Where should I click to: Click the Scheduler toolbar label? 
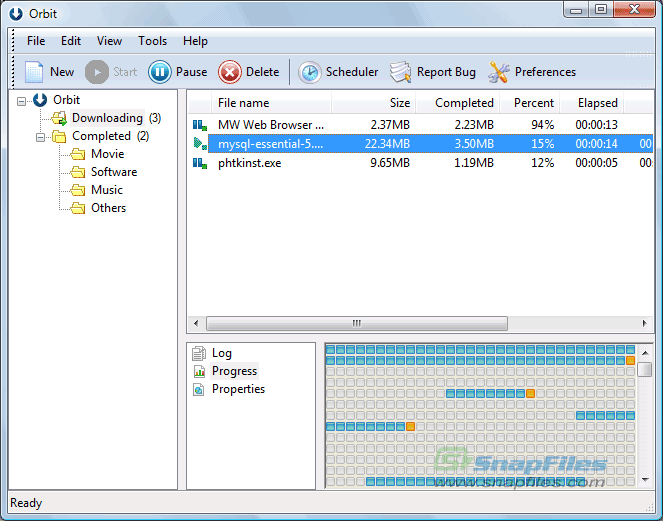352,72
